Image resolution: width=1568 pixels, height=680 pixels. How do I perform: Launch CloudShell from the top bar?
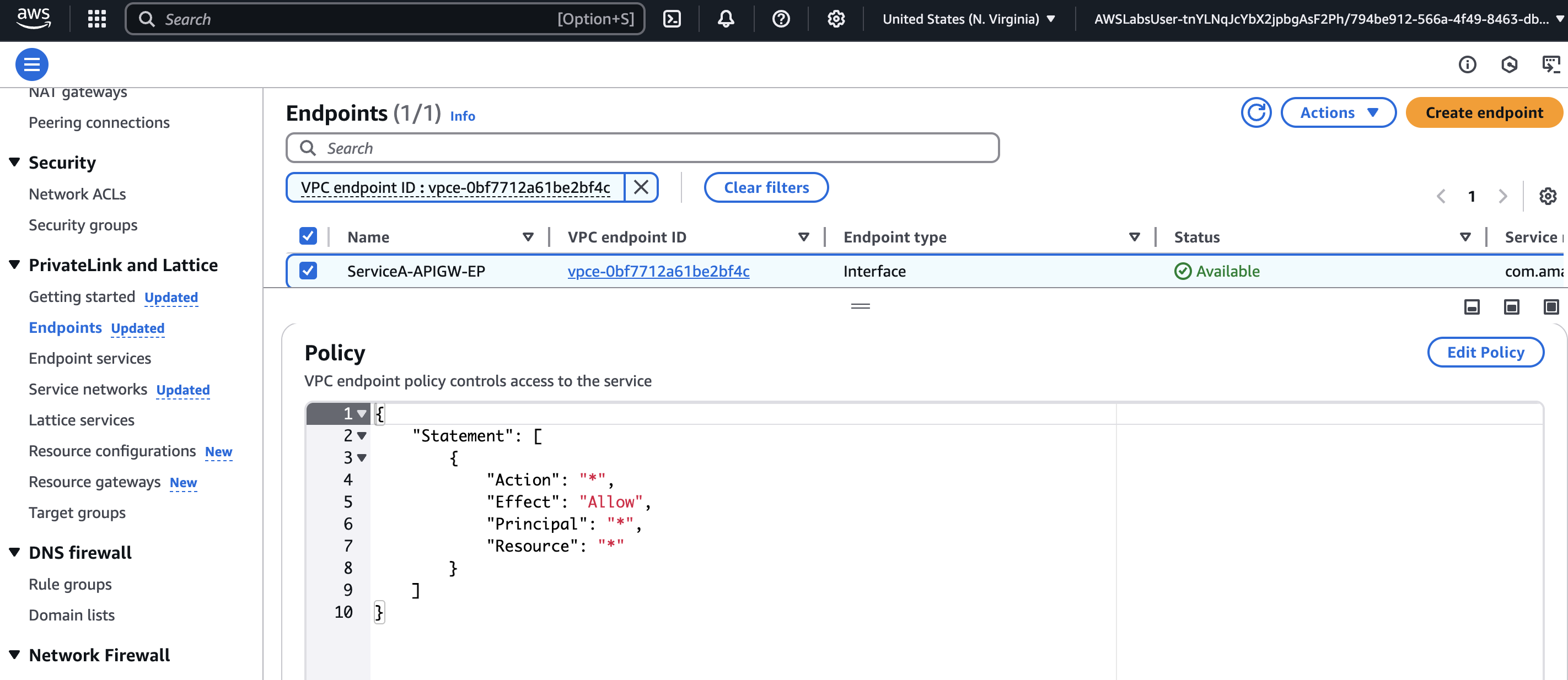click(x=672, y=19)
